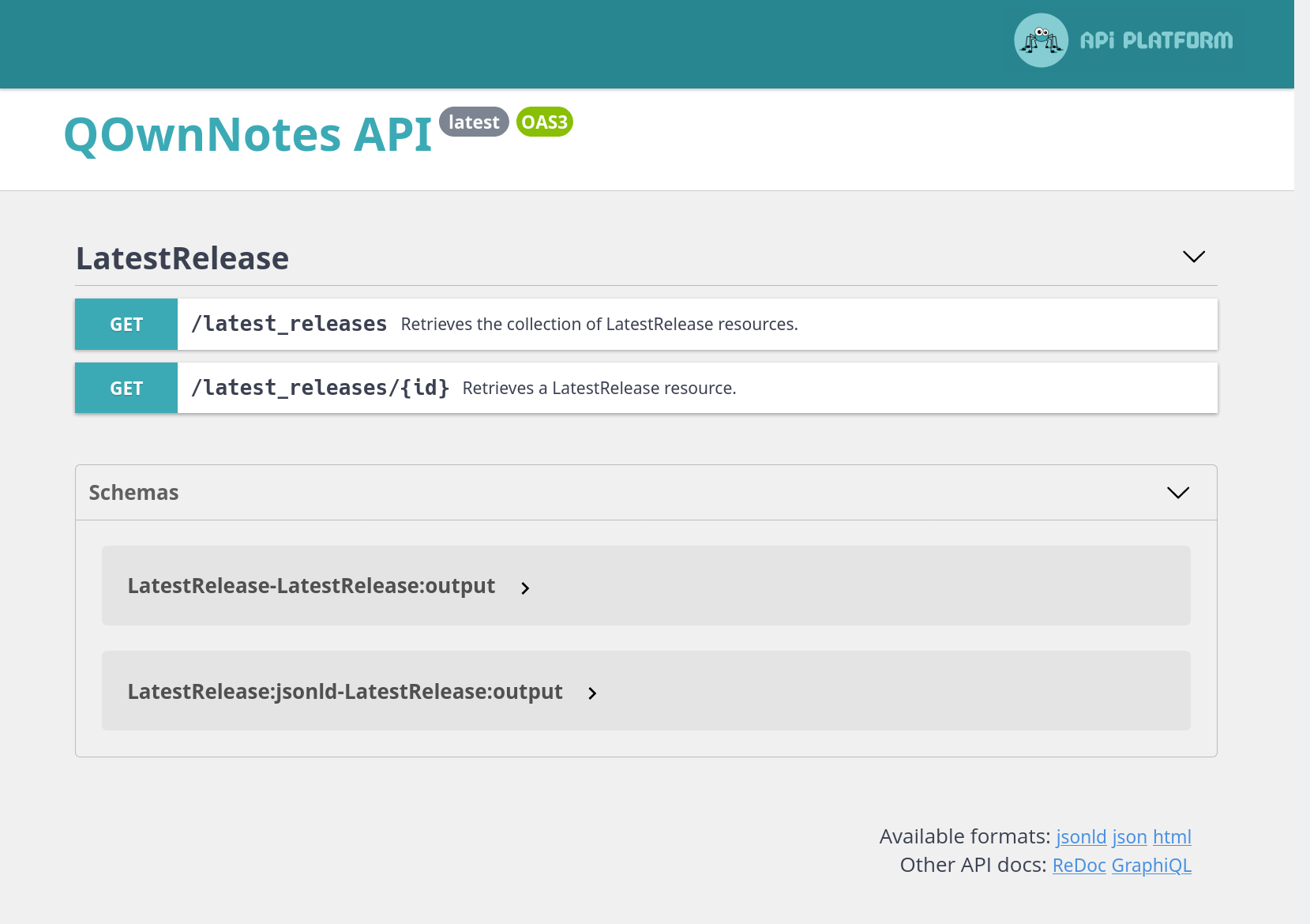The width and height of the screenshot is (1310, 924).
Task: Open the ReDoc API documentation
Action: click(1079, 865)
